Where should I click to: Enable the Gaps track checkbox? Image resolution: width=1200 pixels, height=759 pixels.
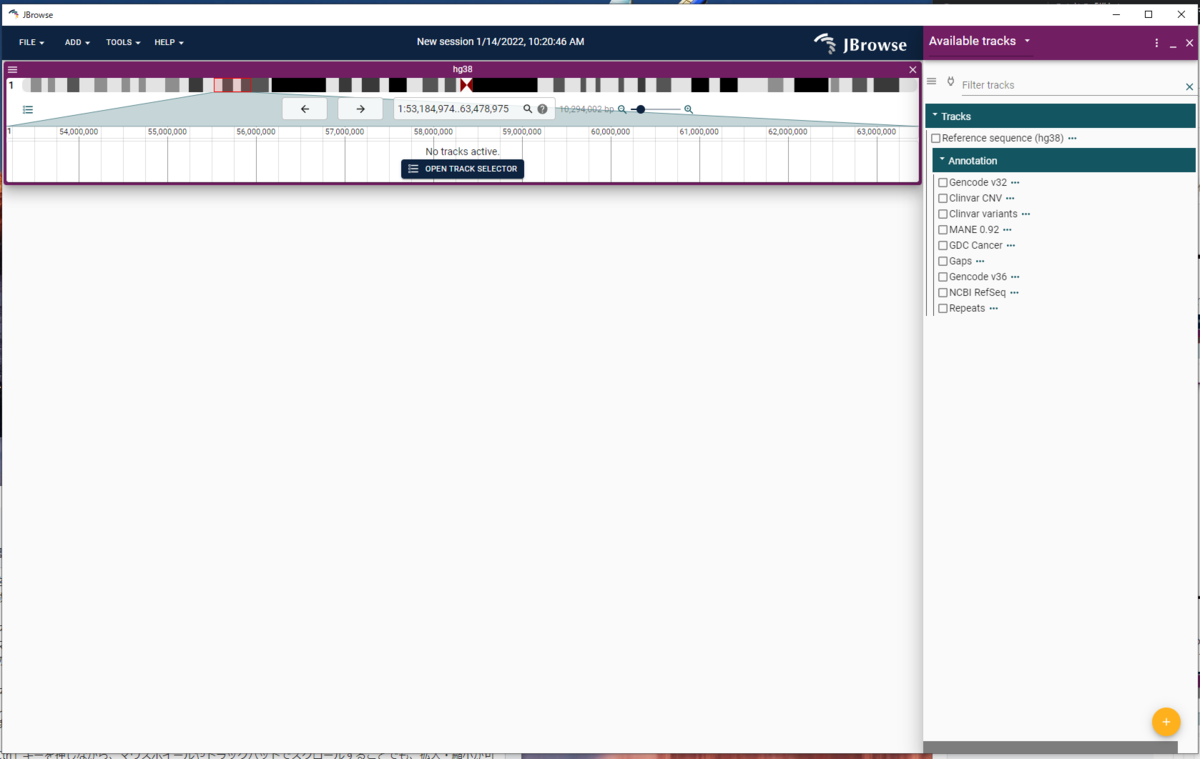pos(943,261)
